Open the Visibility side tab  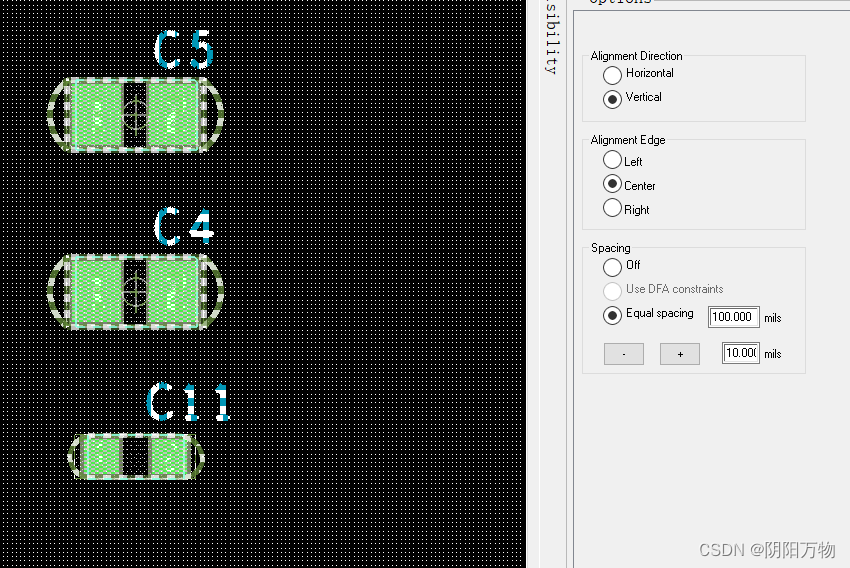coord(551,38)
